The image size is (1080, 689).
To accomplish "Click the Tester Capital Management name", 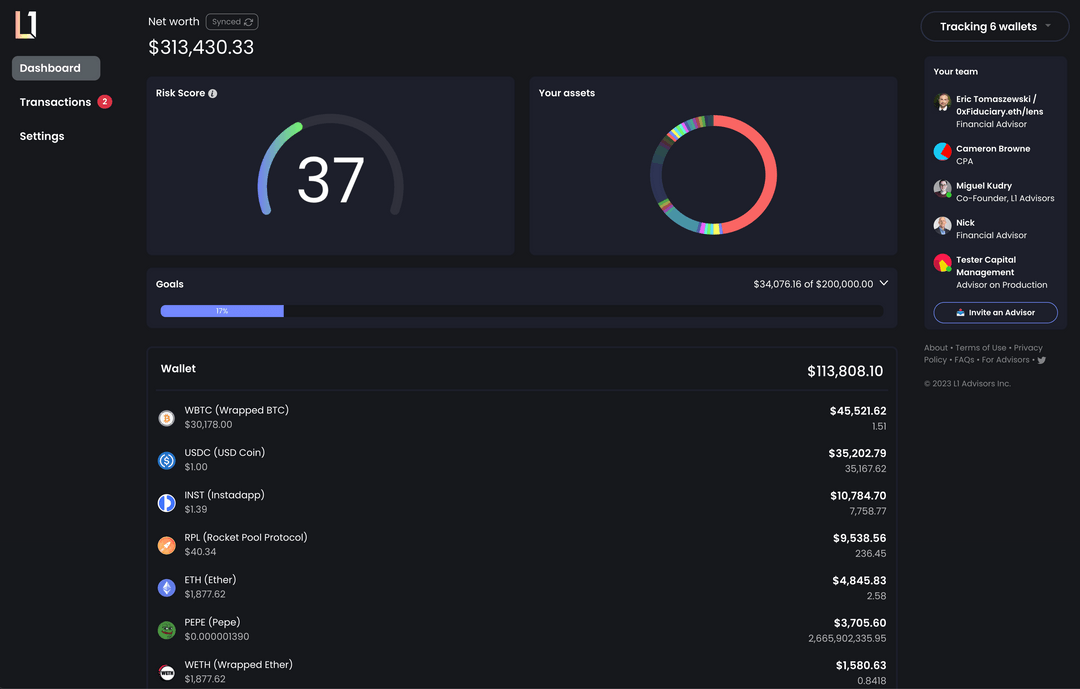I will [x=986, y=266].
